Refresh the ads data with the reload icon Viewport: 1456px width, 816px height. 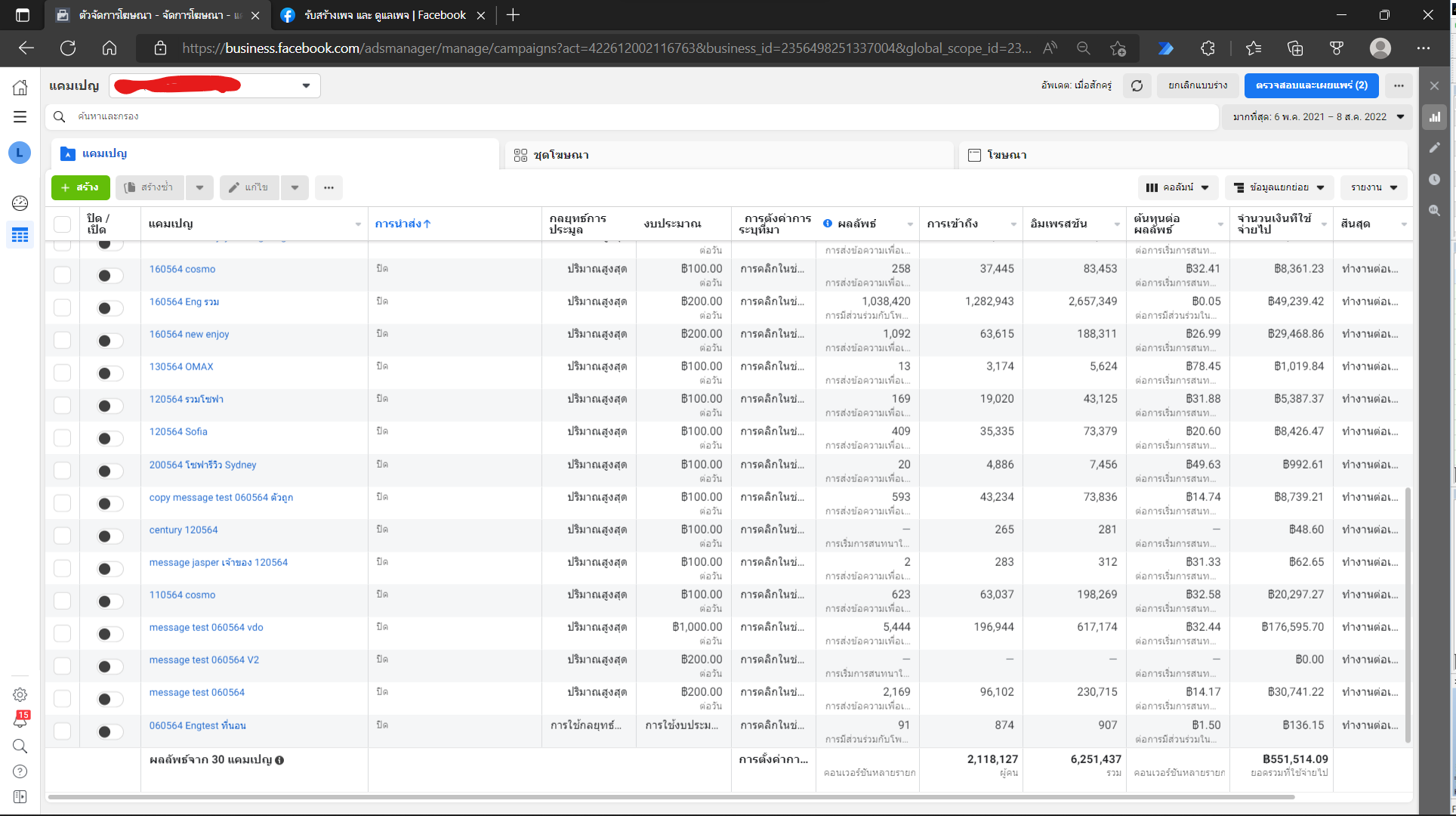[x=1137, y=85]
